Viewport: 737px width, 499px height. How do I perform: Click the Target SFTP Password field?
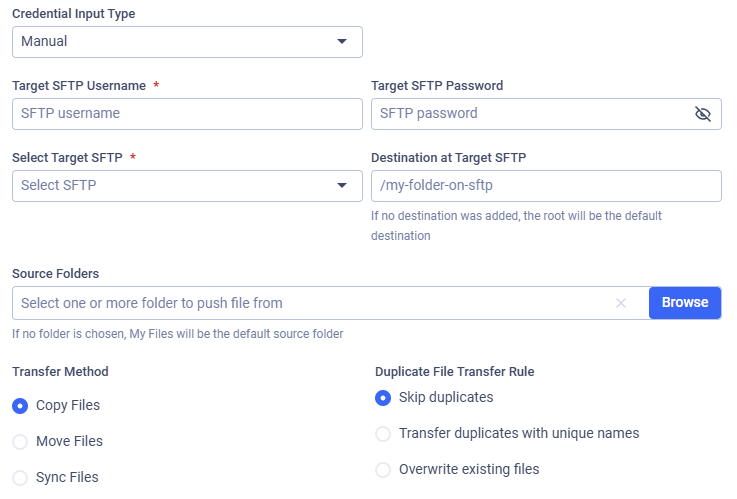click(x=530, y=114)
